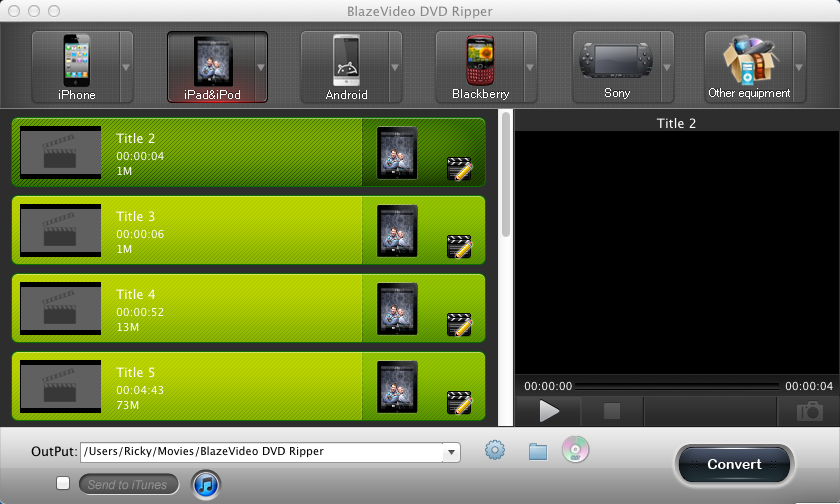Screen dimensions: 840x504
Task: Click the 'Title 5' name text
Action: point(136,372)
